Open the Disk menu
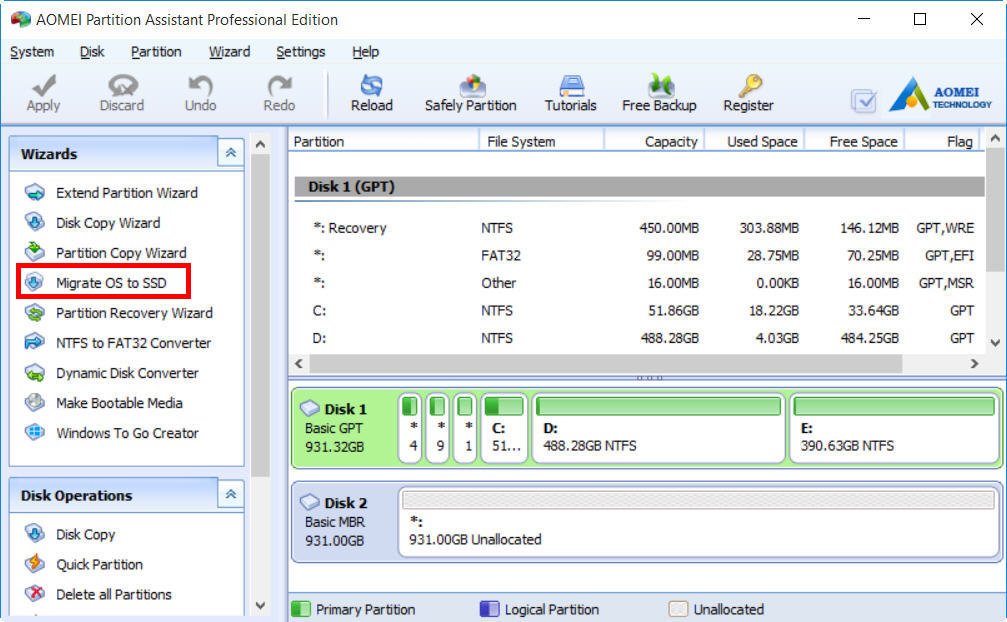The height and width of the screenshot is (622, 1007). [92, 52]
